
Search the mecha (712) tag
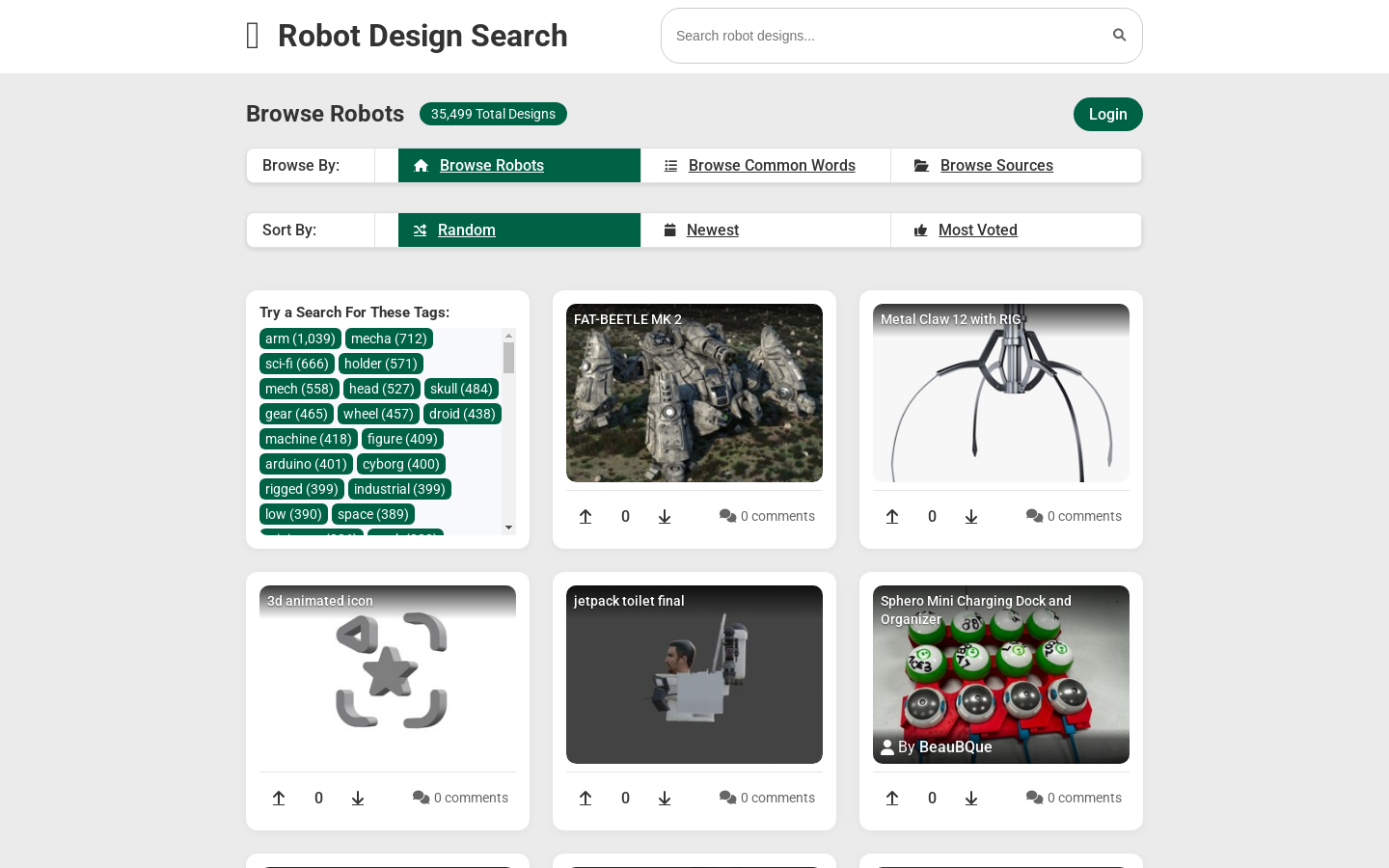coord(389,339)
